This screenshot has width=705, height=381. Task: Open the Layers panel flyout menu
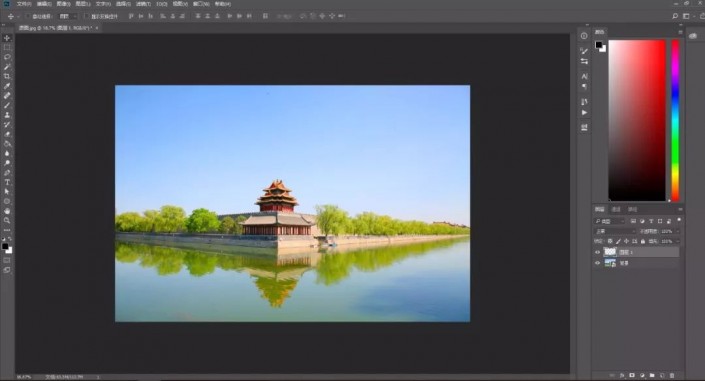(x=680, y=209)
